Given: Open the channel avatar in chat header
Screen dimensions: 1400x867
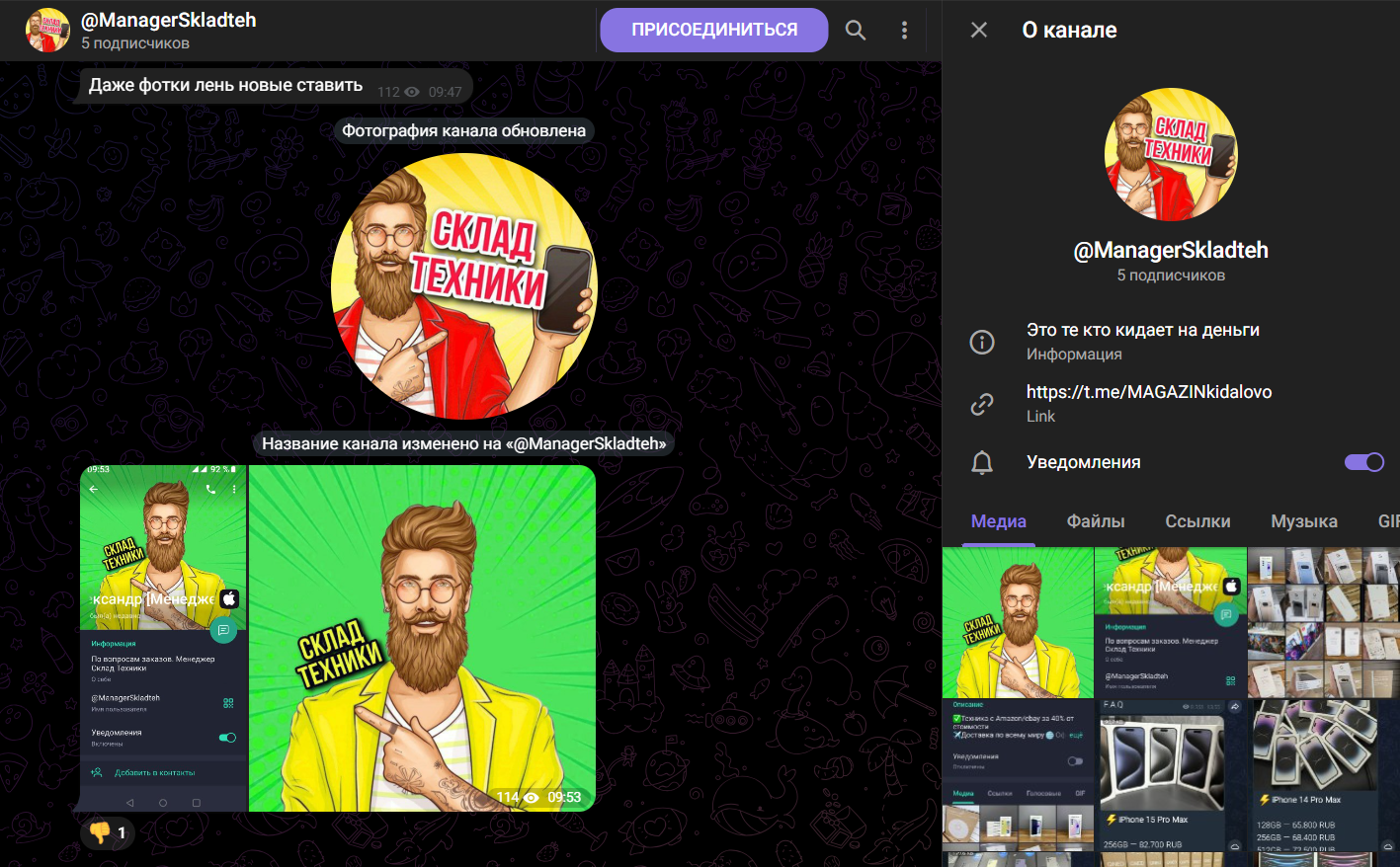Looking at the screenshot, I should [x=47, y=31].
